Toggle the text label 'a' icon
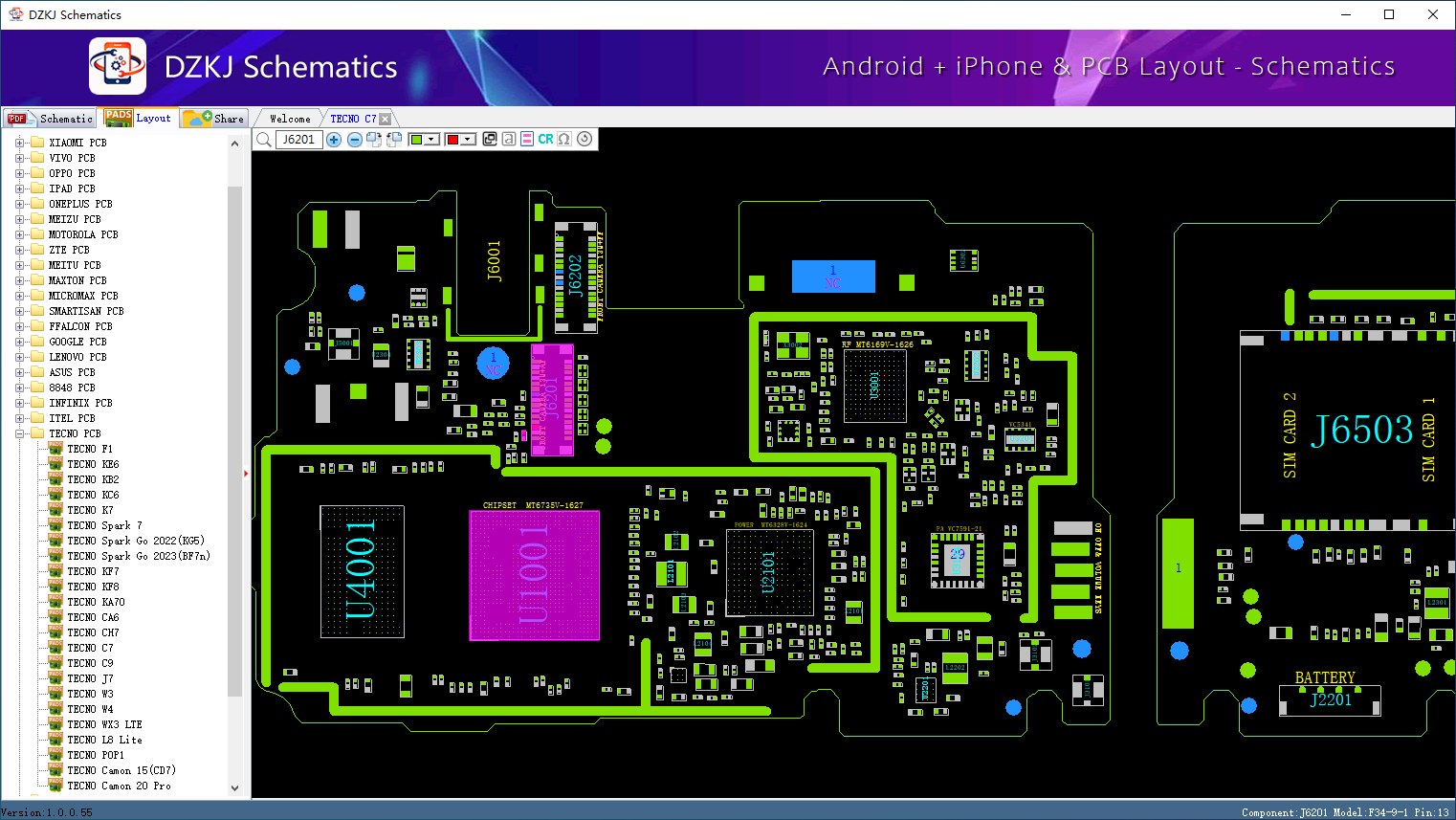Screen dimensions: 1456x820 point(509,139)
